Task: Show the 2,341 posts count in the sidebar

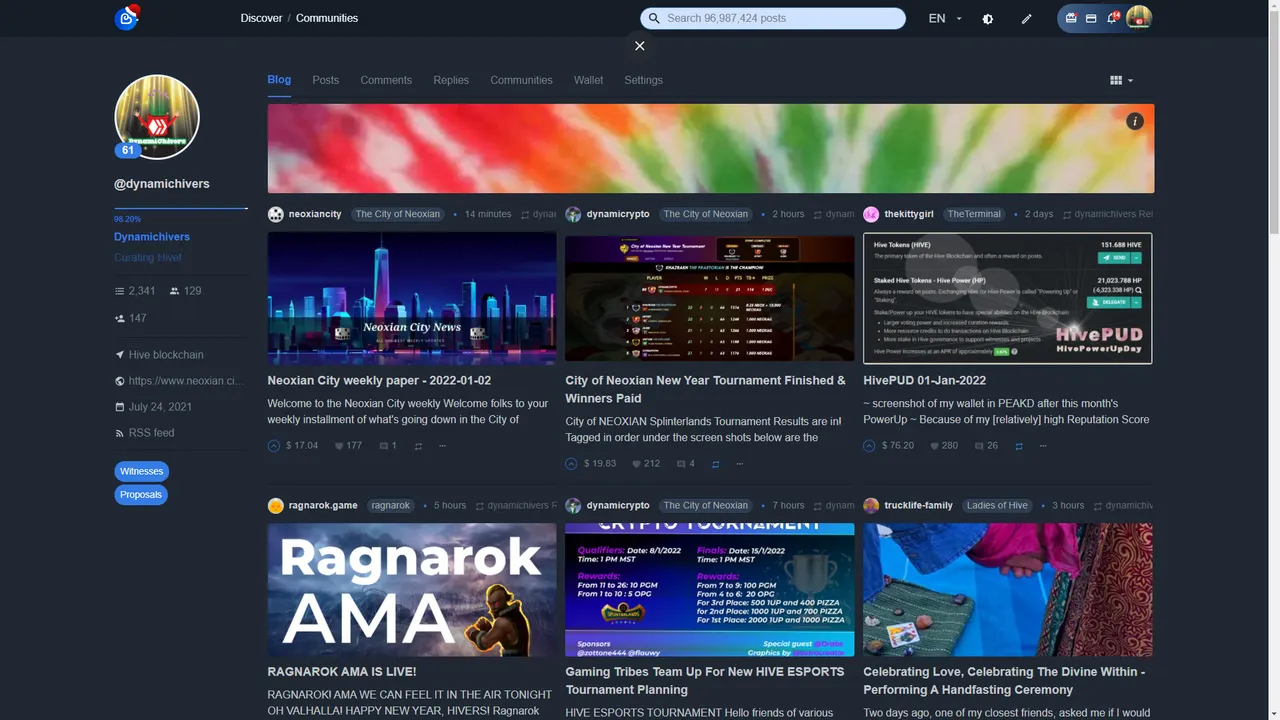Action: [x=135, y=291]
